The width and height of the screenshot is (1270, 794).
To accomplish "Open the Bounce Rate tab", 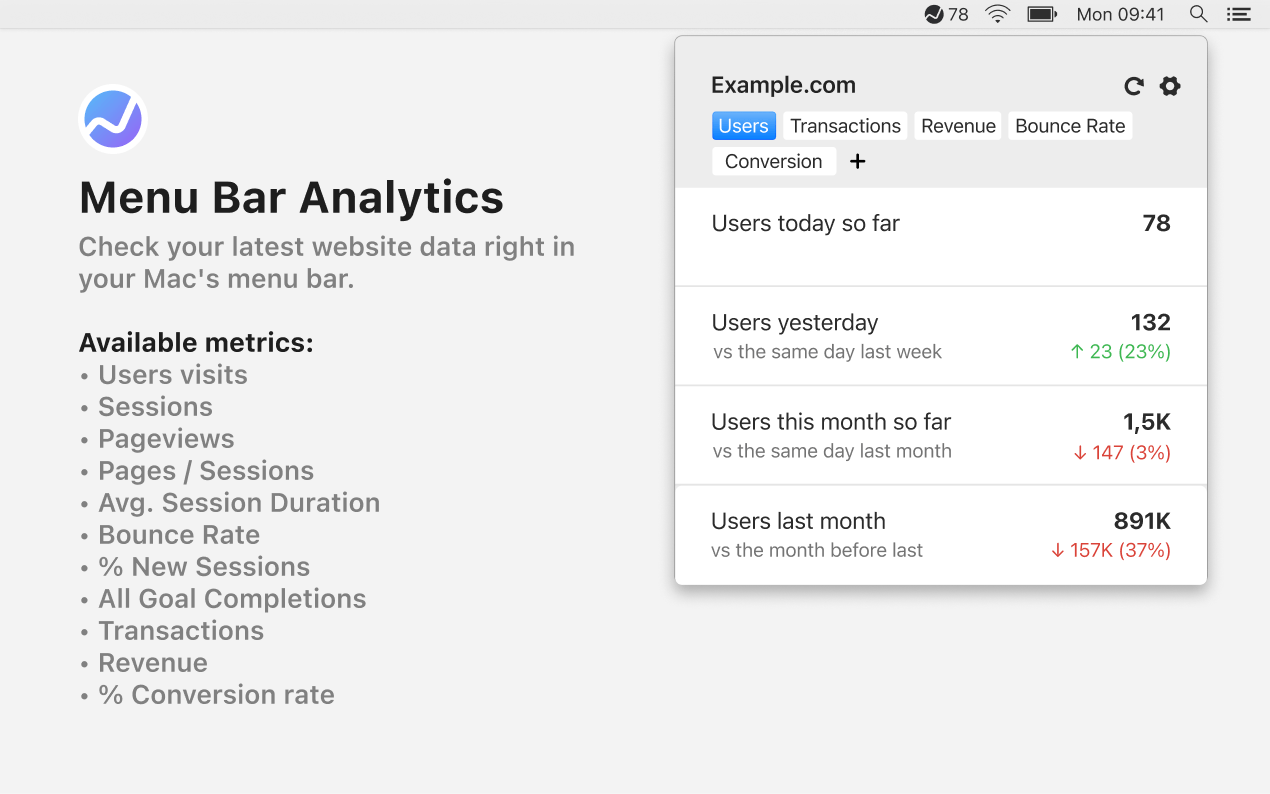I will [x=1070, y=126].
